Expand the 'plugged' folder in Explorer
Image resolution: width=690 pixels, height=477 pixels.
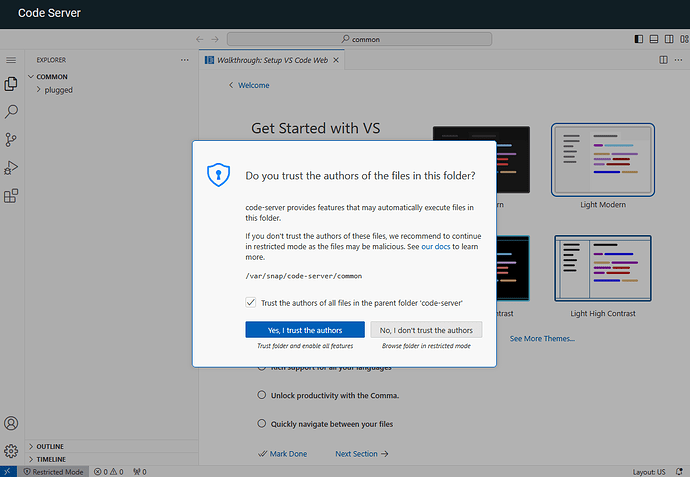58,90
